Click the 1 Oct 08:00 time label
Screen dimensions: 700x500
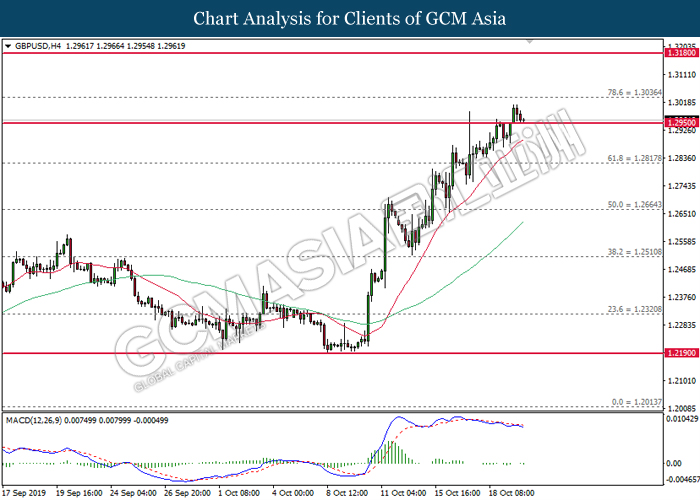coord(239,493)
